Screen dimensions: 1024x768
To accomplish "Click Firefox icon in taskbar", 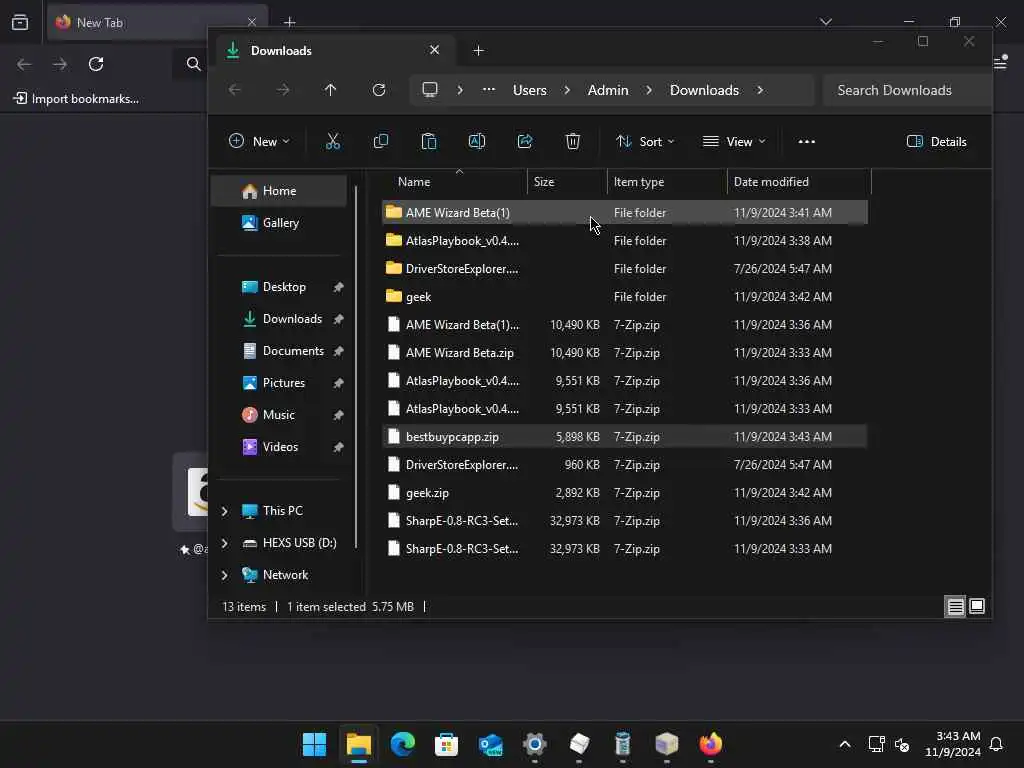I will tap(711, 744).
